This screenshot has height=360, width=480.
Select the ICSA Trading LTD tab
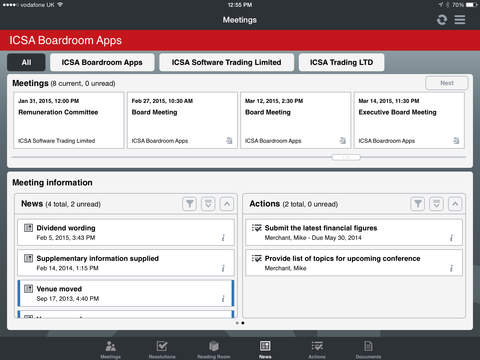click(341, 62)
